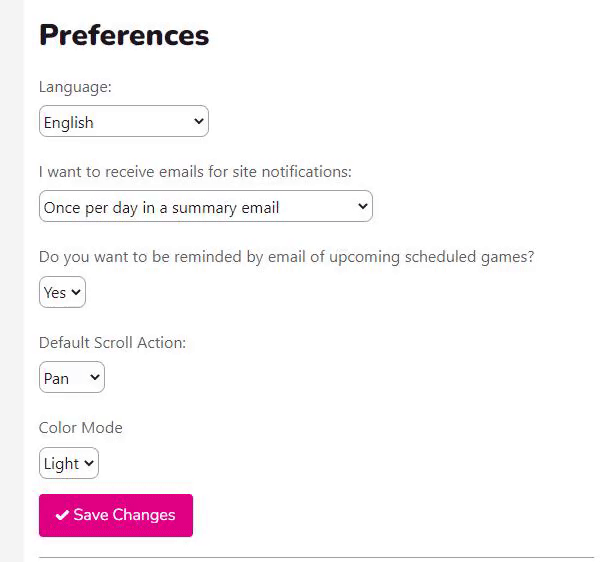Click the arrow next to Pan

[95, 378]
